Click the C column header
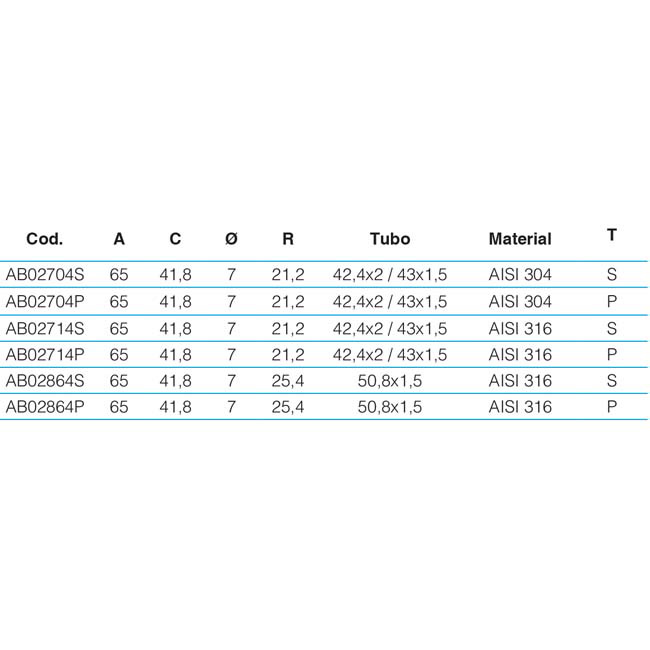The width and height of the screenshot is (650, 650). click(x=175, y=239)
